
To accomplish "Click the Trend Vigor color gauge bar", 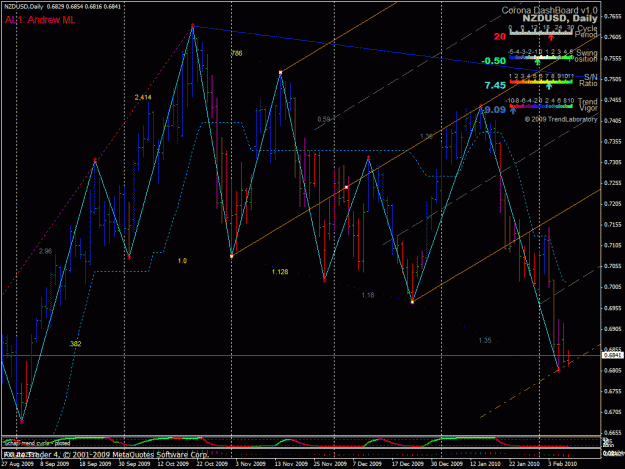I will [541, 106].
